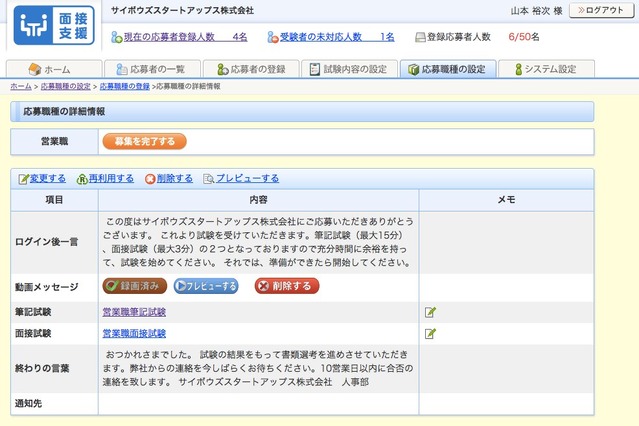
Task: Click the orange 募集を完了する button
Action: coord(145,141)
